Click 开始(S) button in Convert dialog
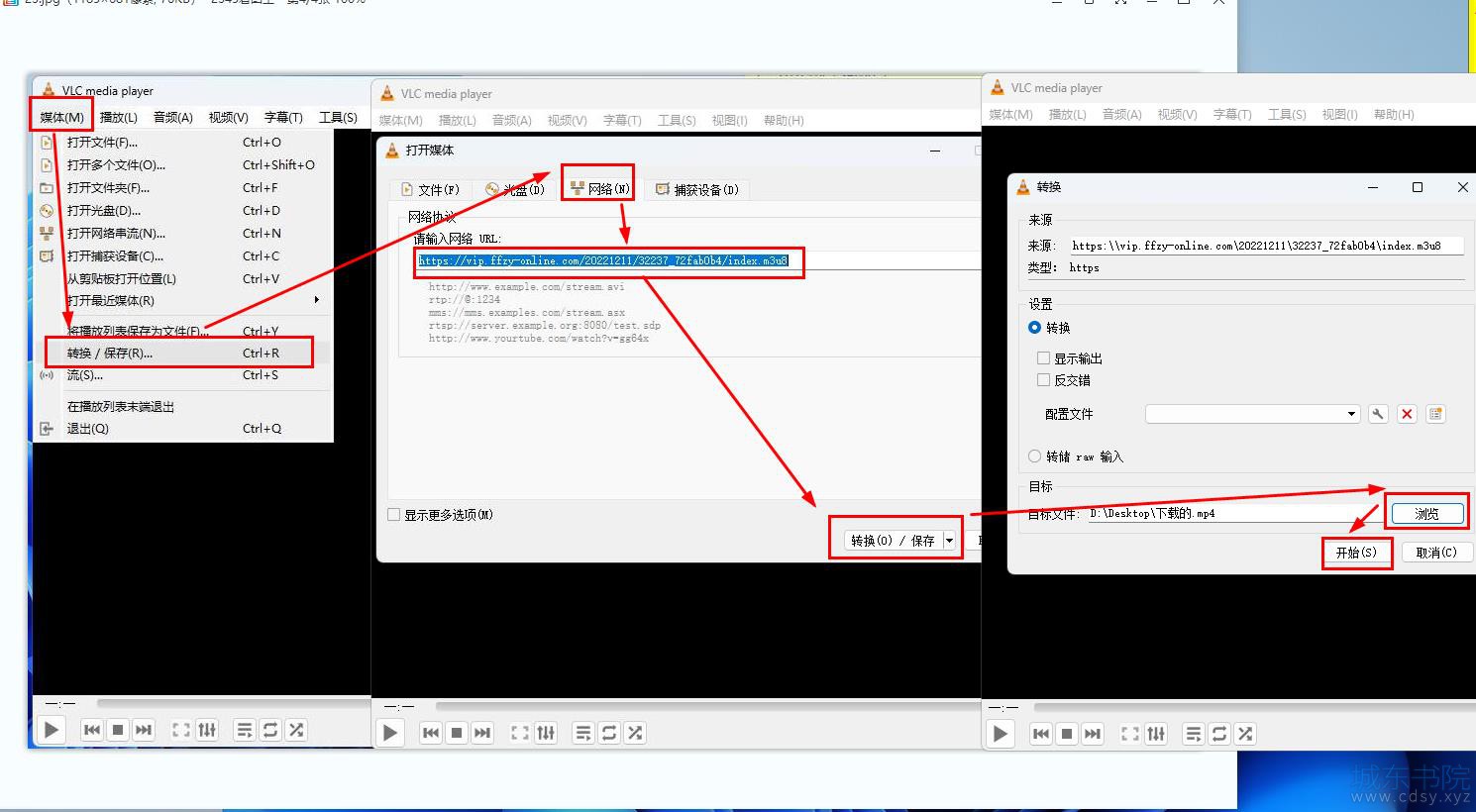1476x812 pixels. pos(1356,552)
